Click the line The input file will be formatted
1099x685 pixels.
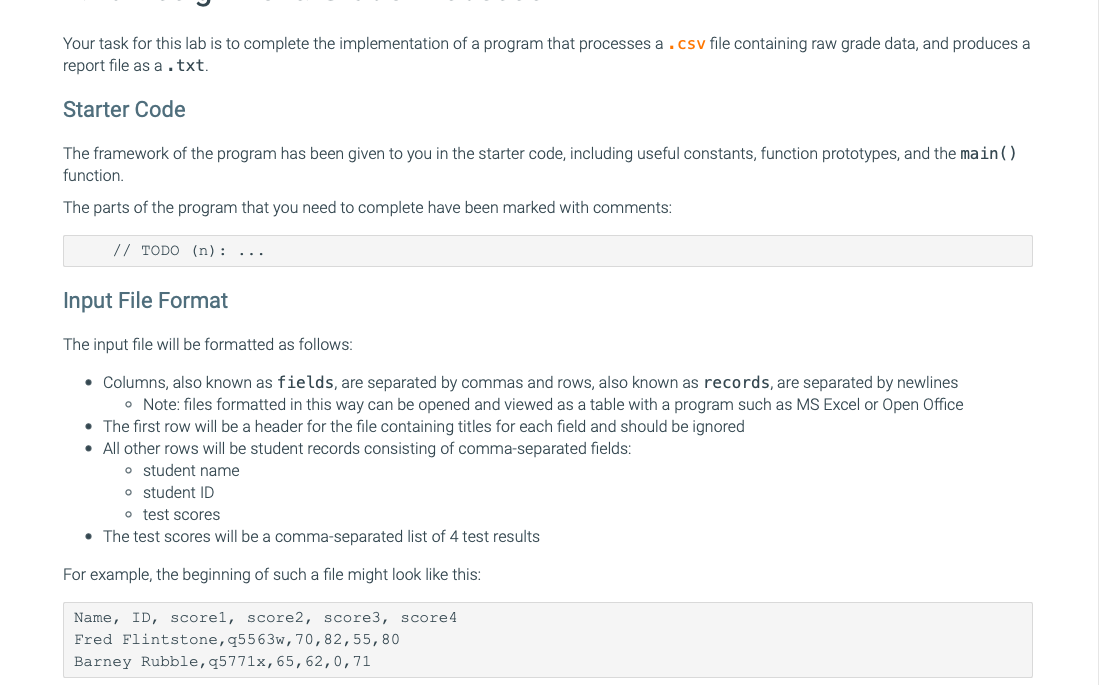(207, 345)
